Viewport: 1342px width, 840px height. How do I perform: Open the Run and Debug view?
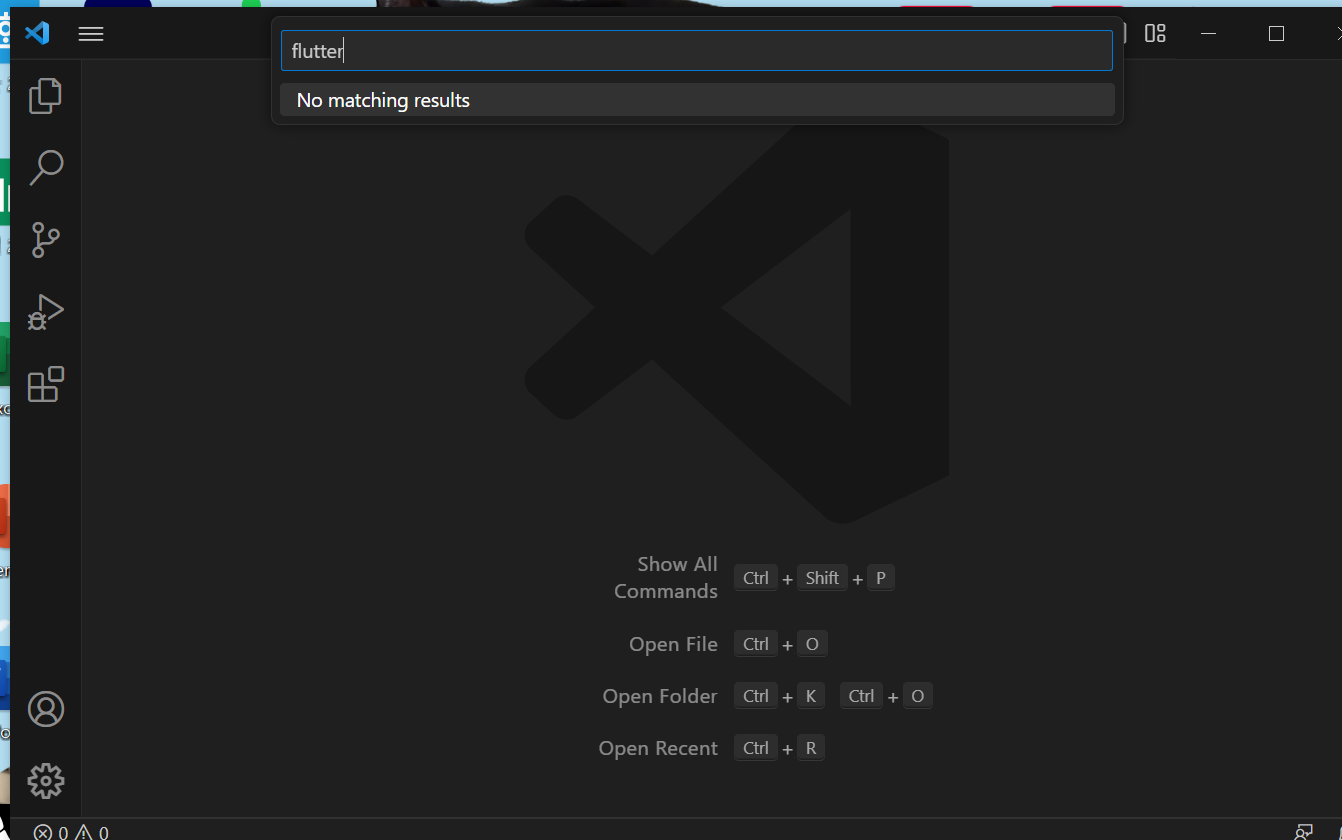tap(46, 312)
